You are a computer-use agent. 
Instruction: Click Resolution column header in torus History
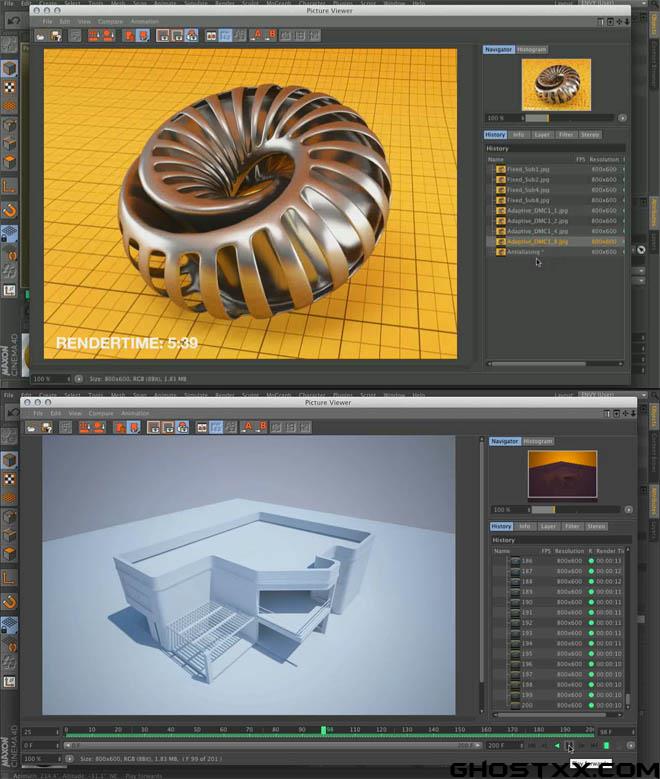tap(604, 160)
